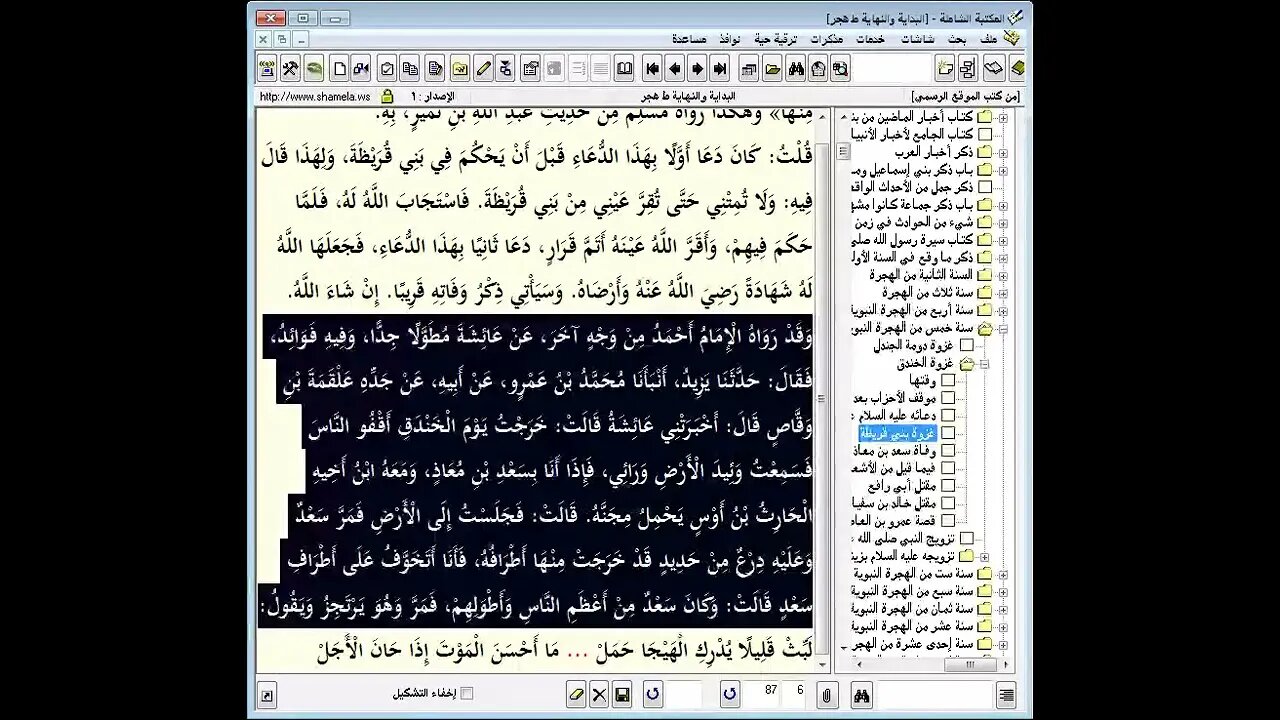Collapse the غزوة الخندق node
Viewport: 1280px width, 720px height.
(x=984, y=364)
